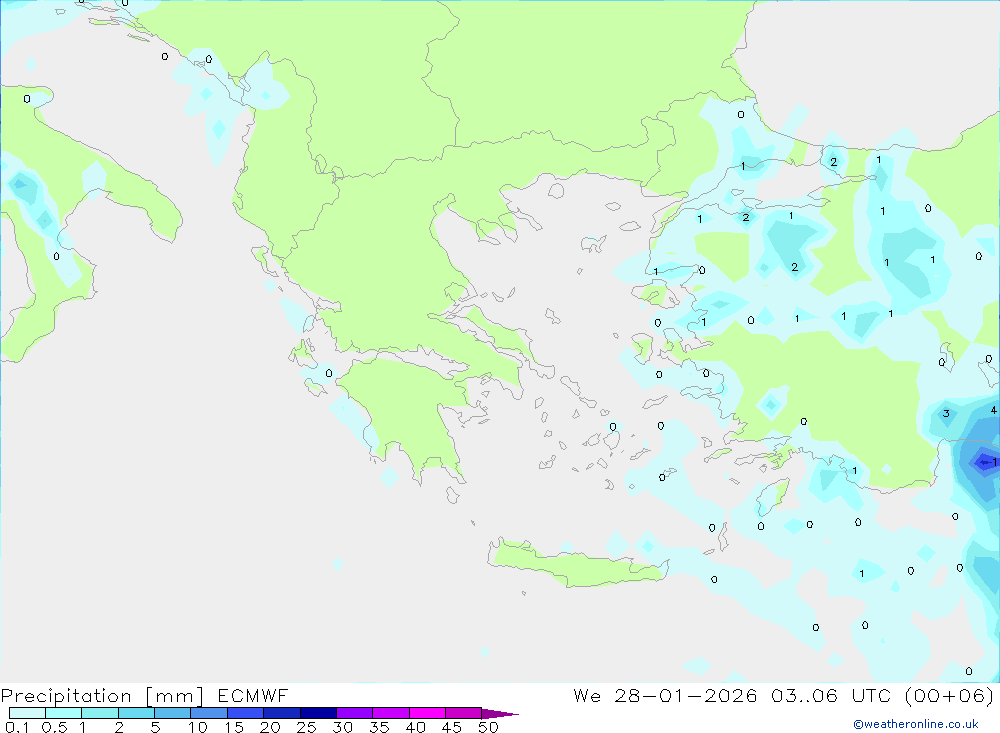Click the '0.1' legend scale label
Image resolution: width=1000 pixels, height=733 pixels.
pos(17,727)
